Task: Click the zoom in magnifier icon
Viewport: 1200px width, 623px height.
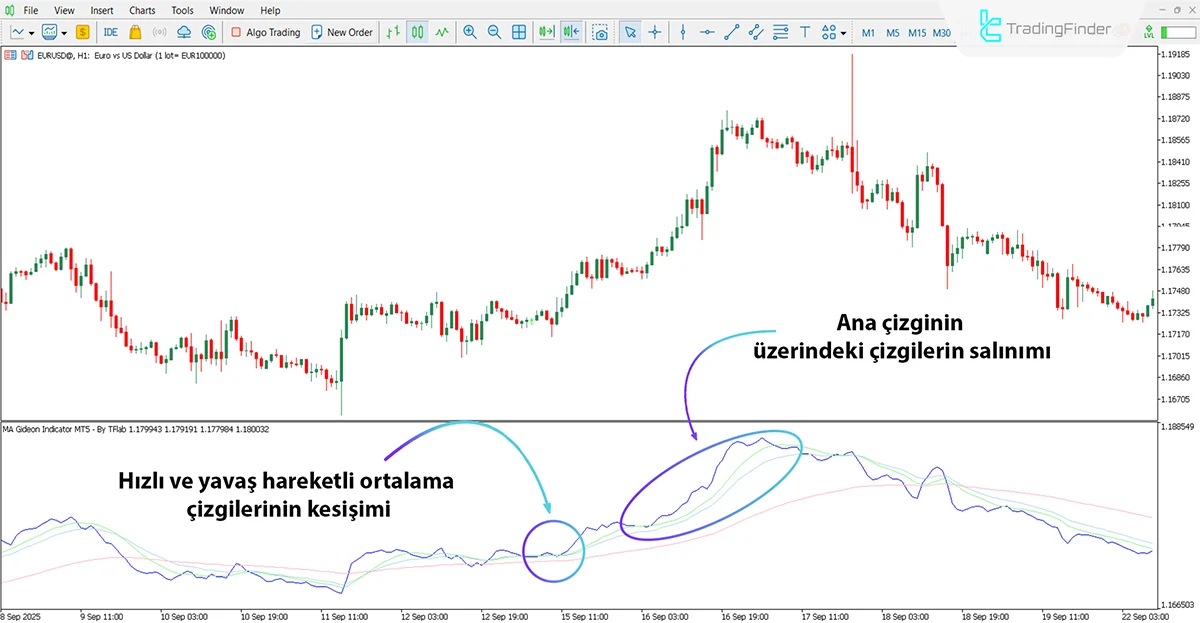Action: pyautogui.click(x=470, y=32)
